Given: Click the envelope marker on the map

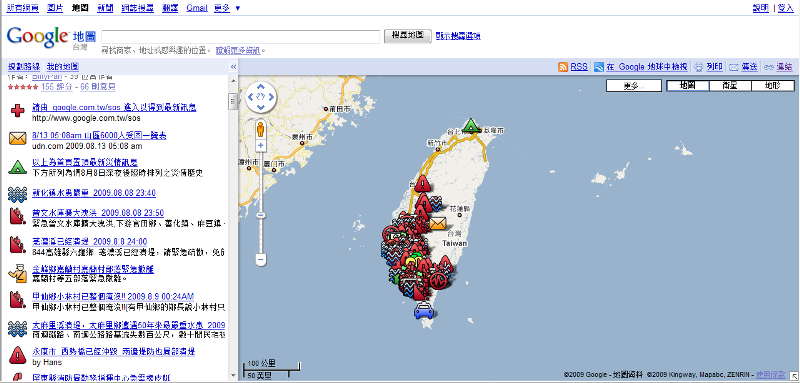Looking at the screenshot, I should click(x=438, y=223).
